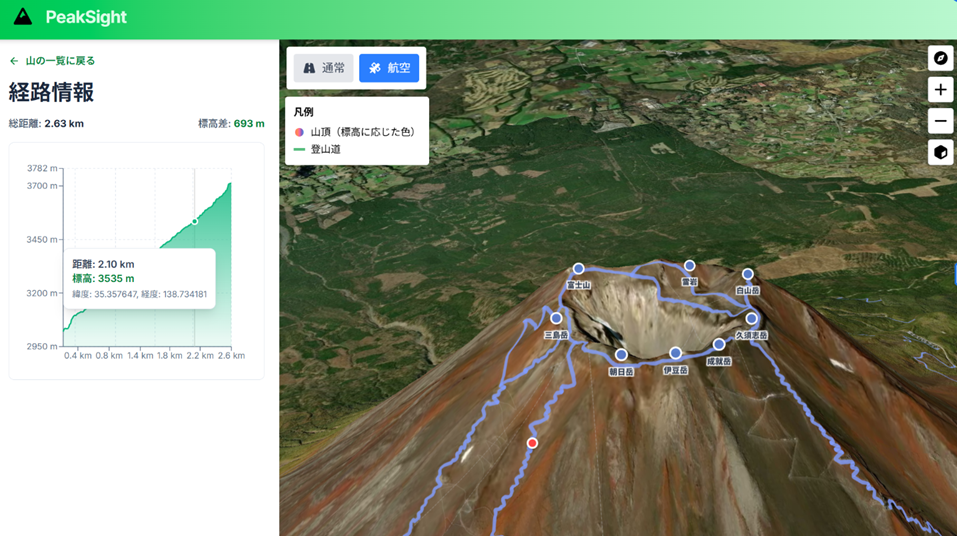Reset map bearing with compass icon
The width and height of the screenshot is (957, 536).
coord(940,58)
